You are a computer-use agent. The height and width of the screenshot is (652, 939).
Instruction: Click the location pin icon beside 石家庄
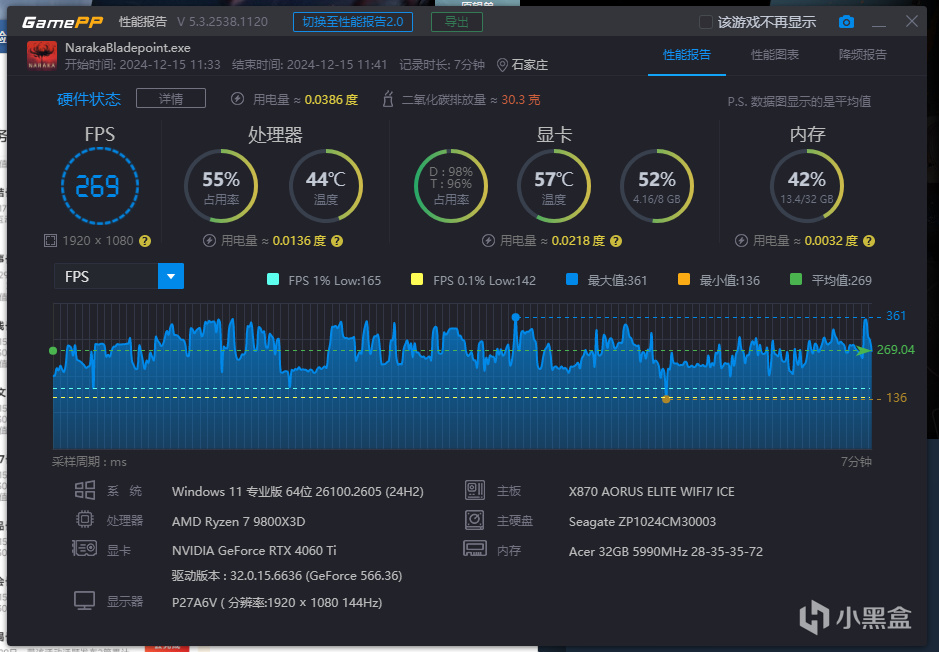(x=502, y=65)
